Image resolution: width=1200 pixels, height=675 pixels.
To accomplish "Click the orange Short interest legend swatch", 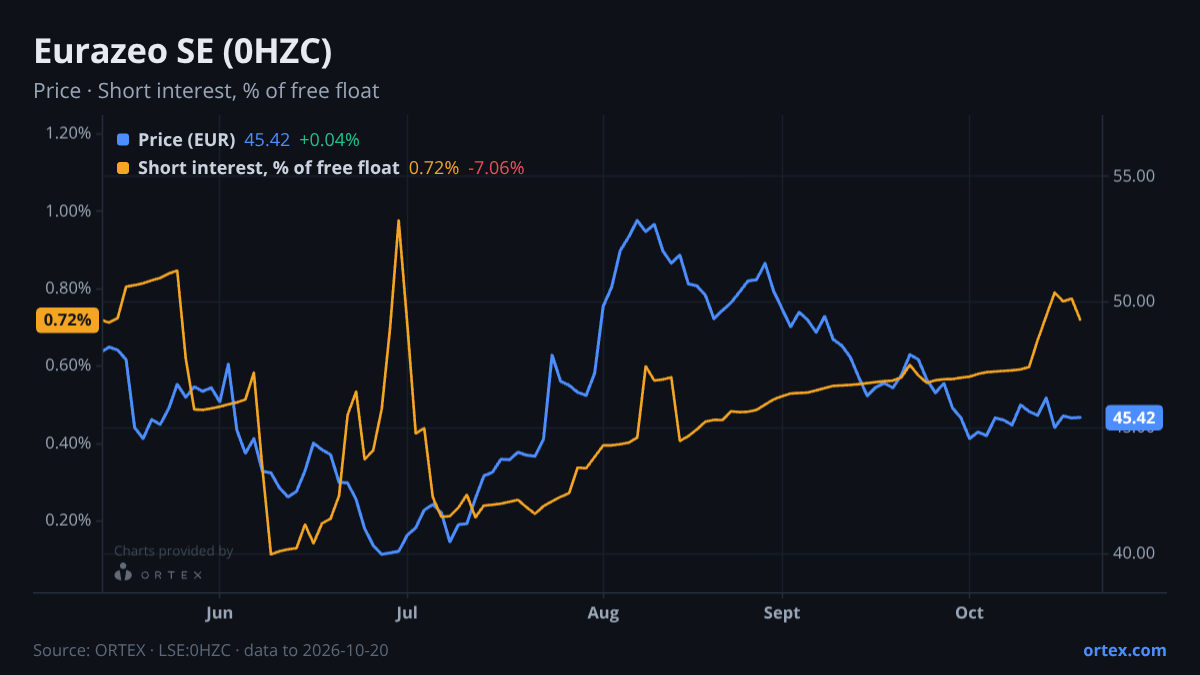I will (123, 168).
